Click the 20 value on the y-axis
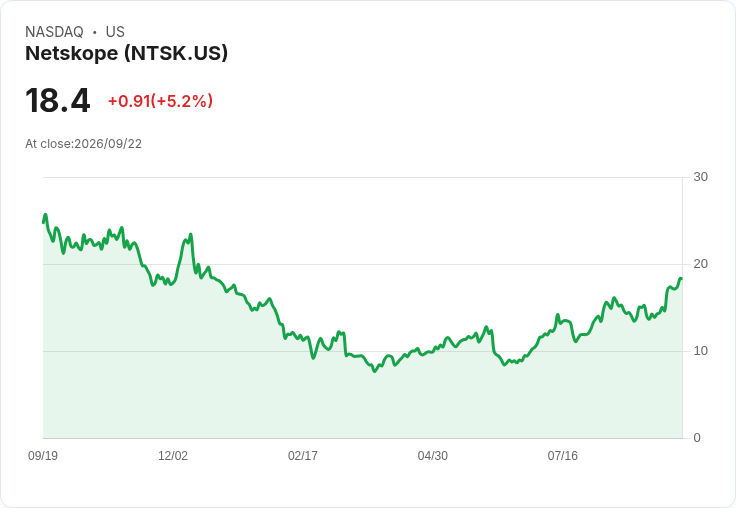 click(x=700, y=264)
